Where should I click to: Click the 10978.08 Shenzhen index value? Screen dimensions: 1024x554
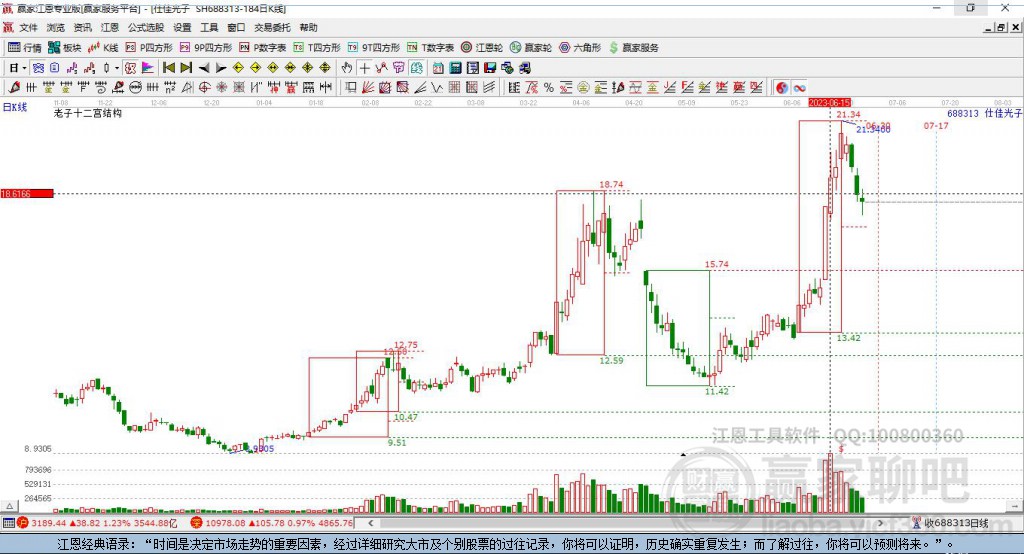point(227,523)
